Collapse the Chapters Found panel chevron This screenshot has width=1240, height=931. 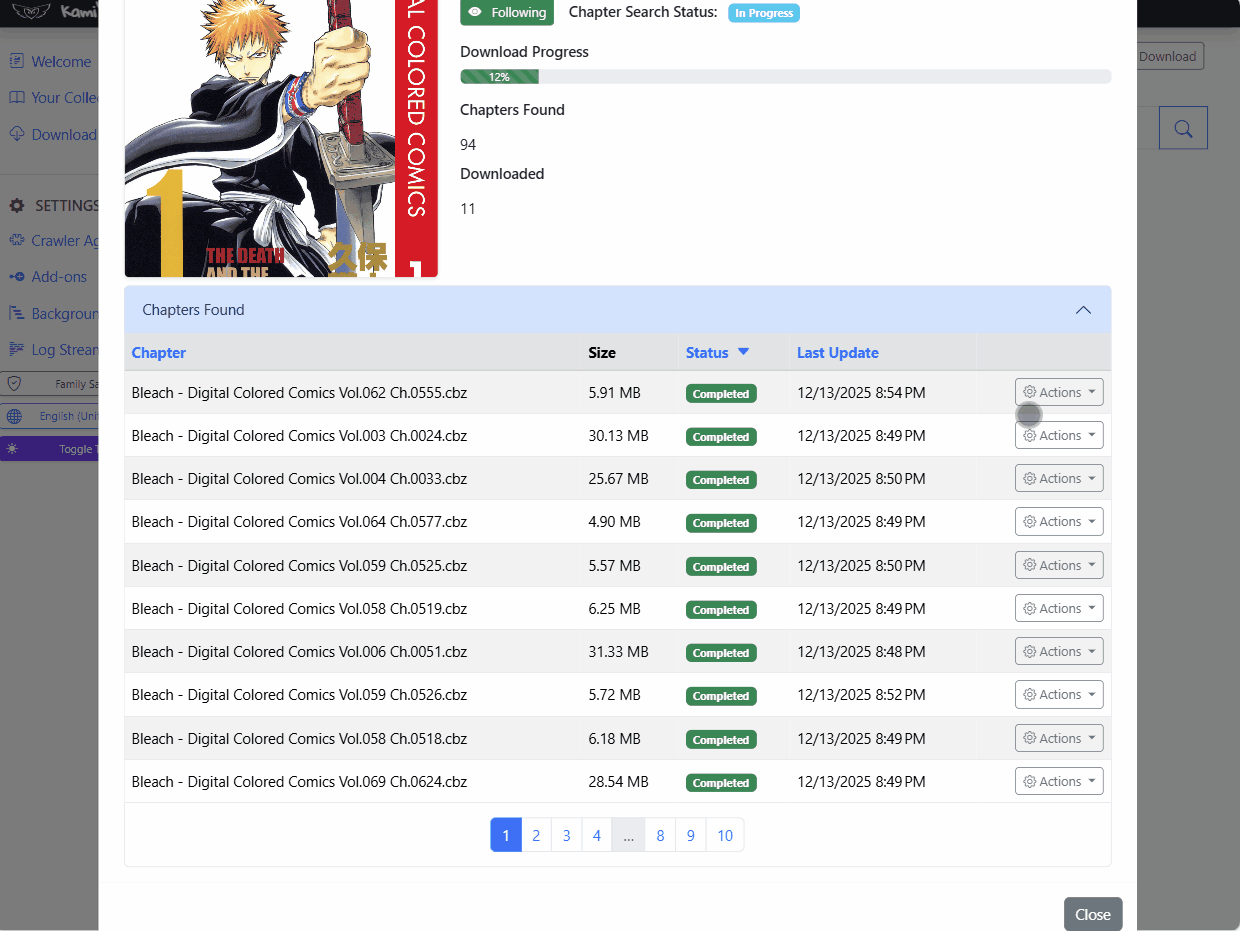pyautogui.click(x=1083, y=310)
